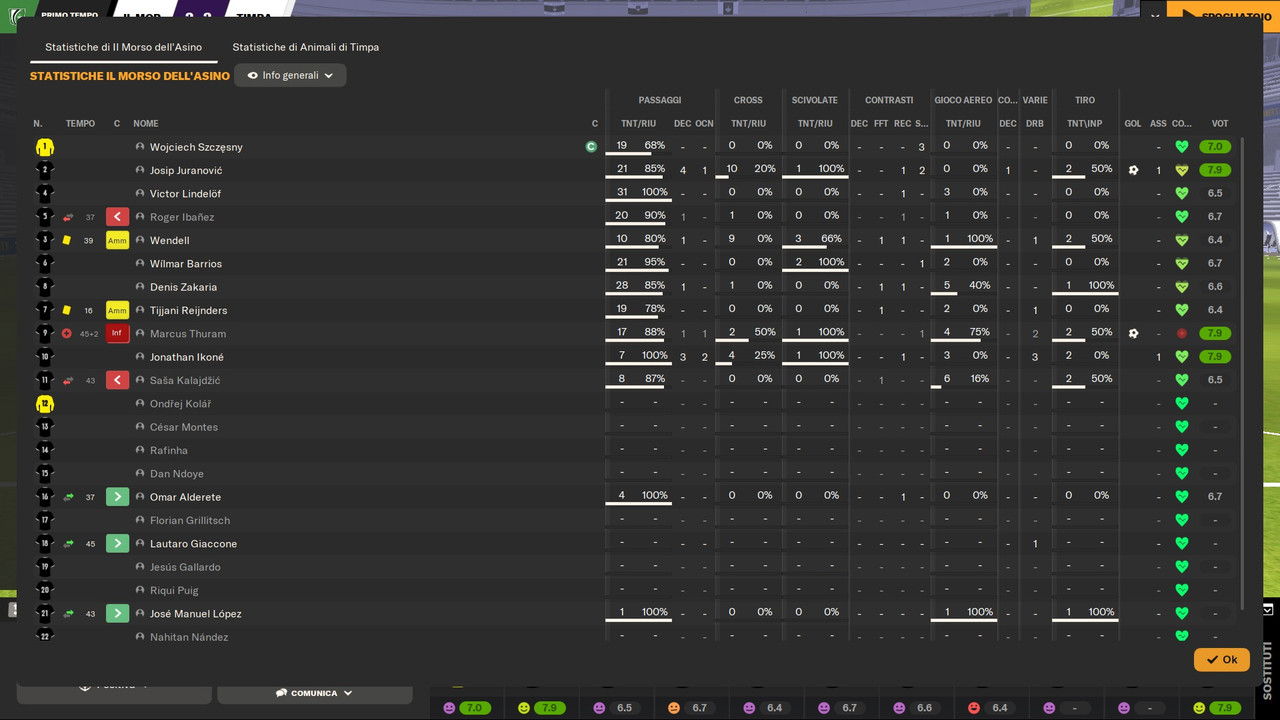The image size is (1280, 720).
Task: Click the captain badge next to Szczęsny
Action: pos(591,147)
